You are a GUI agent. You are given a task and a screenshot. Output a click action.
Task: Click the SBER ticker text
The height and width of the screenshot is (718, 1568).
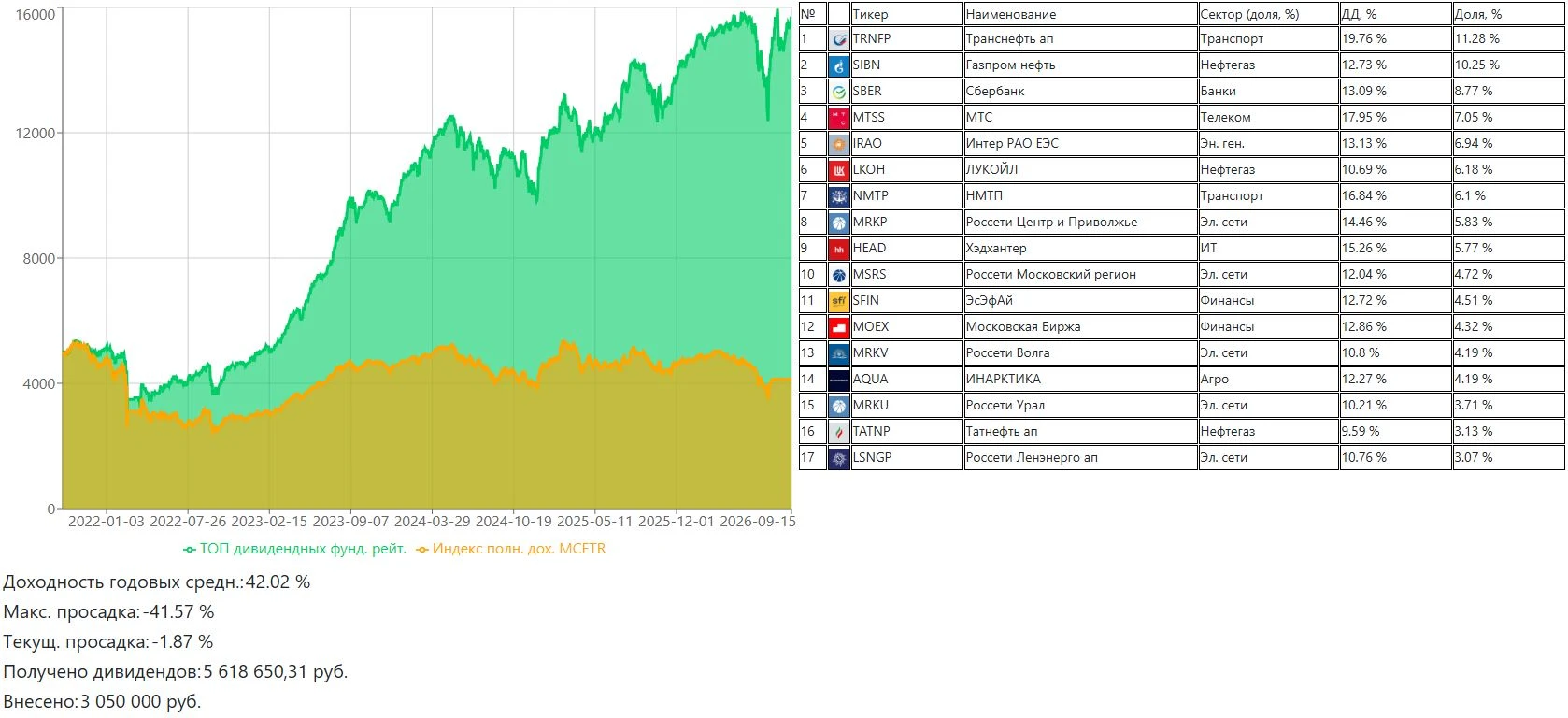pos(867,92)
